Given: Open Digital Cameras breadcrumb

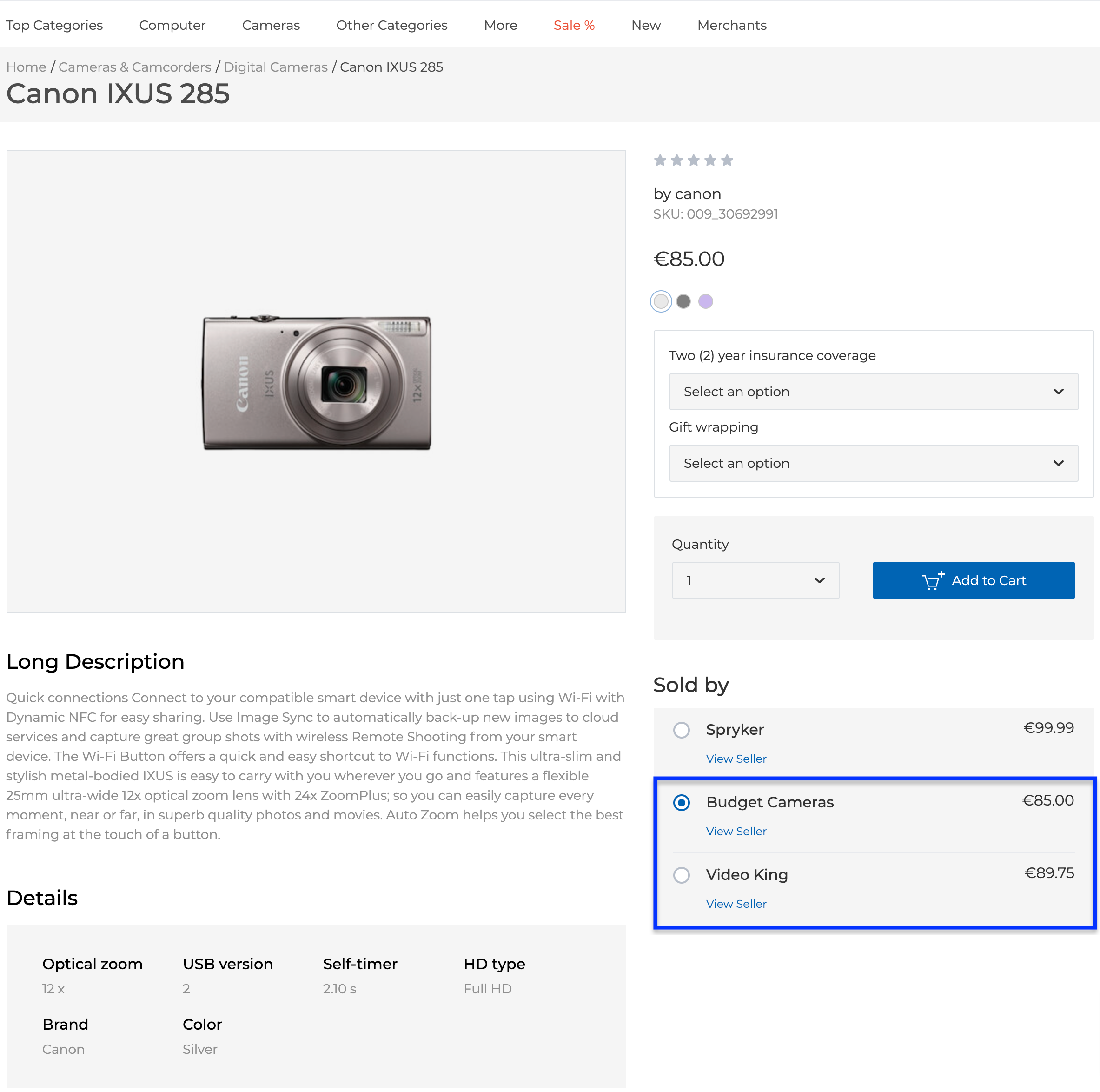Looking at the screenshot, I should point(276,67).
